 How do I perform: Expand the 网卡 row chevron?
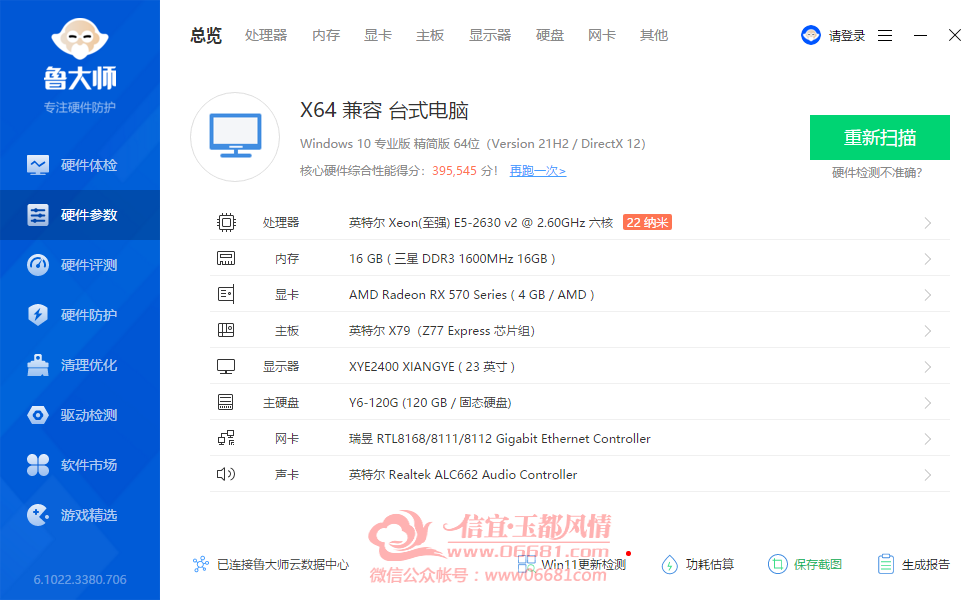click(928, 439)
